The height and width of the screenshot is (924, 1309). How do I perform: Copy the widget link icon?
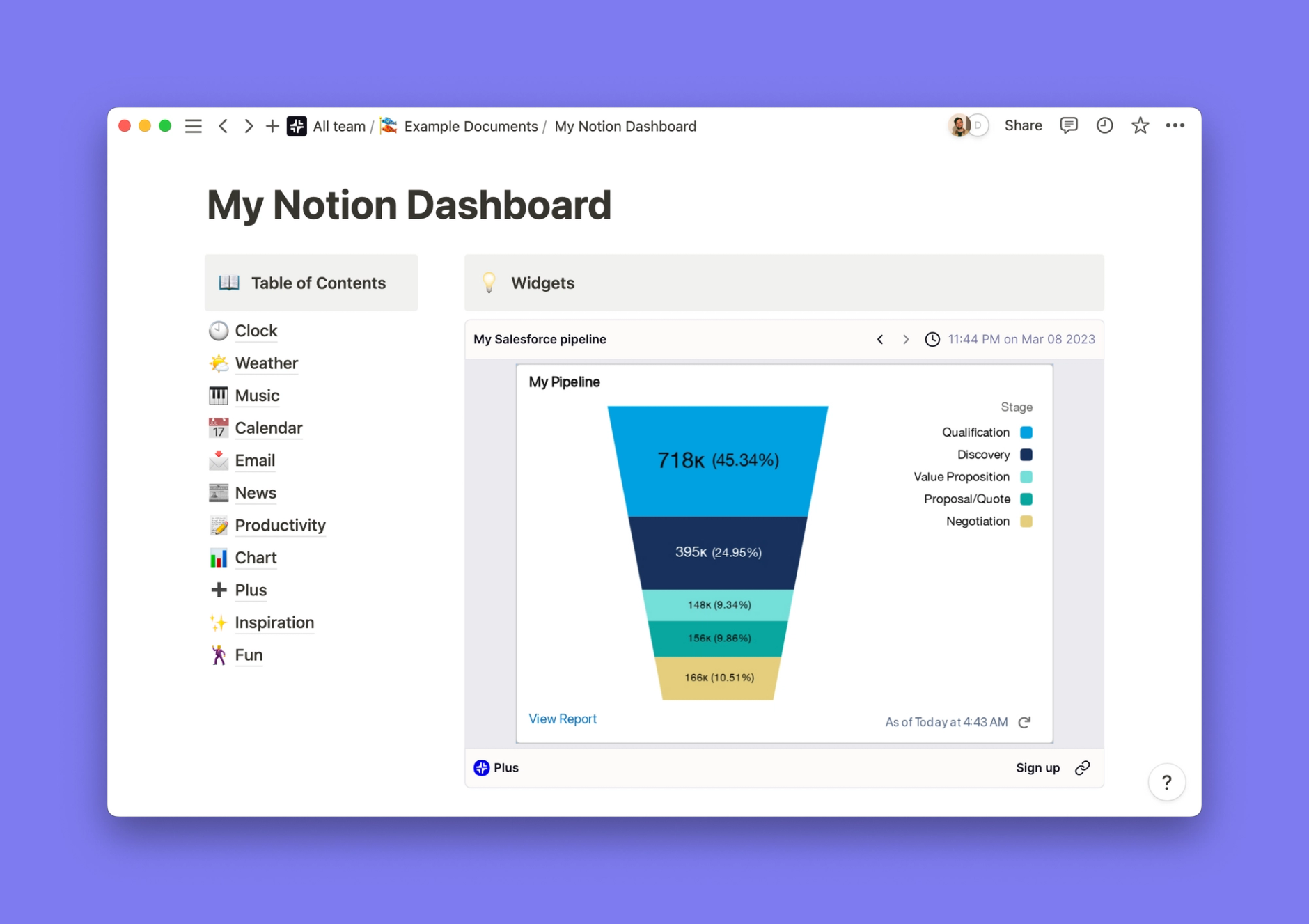[1083, 767]
